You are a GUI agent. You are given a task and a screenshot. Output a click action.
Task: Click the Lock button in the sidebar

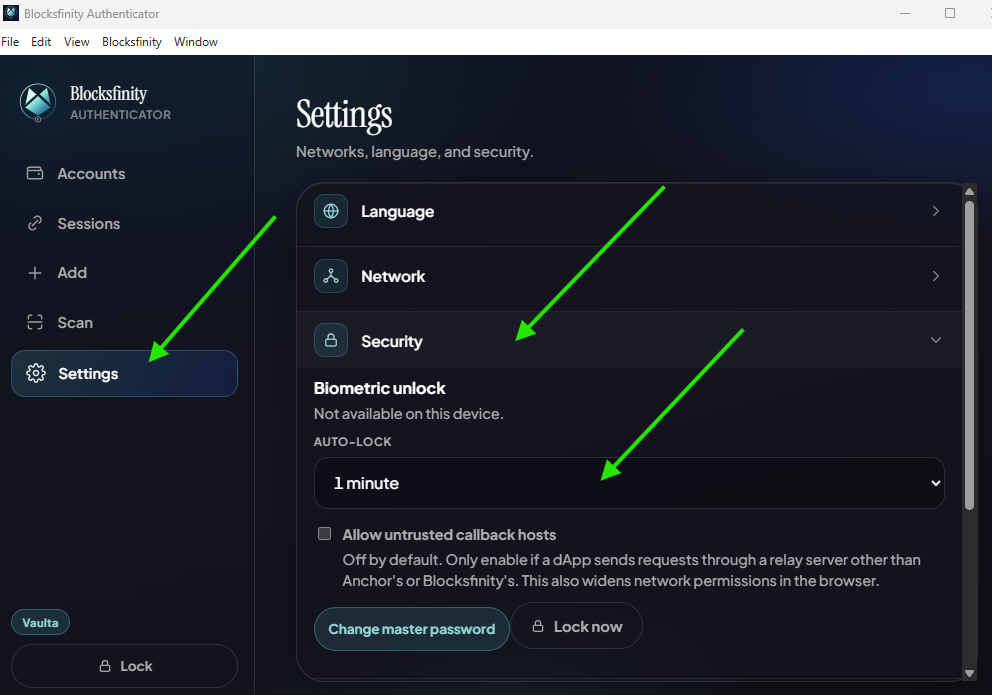point(124,666)
